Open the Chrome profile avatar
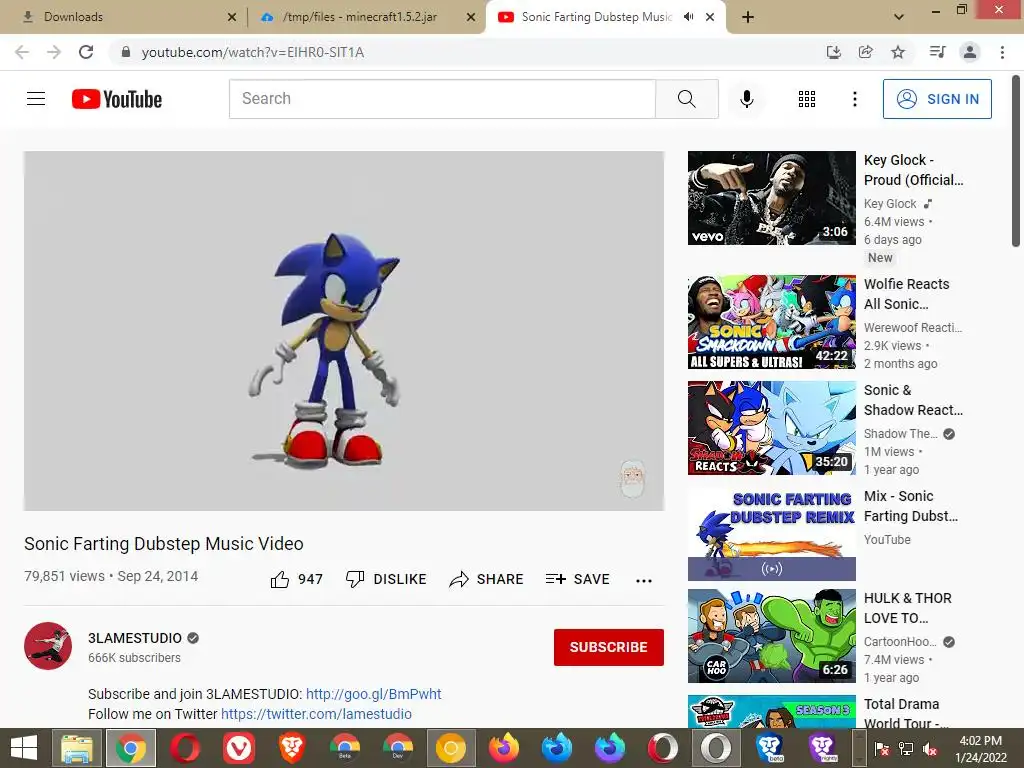Screen dimensions: 1024x768 (970, 52)
